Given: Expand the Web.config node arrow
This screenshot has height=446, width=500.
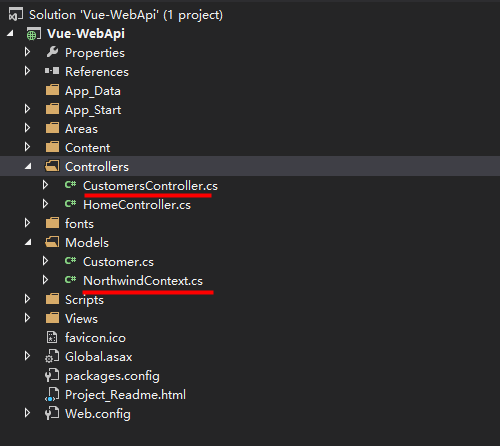Looking at the screenshot, I should pyautogui.click(x=27, y=413).
